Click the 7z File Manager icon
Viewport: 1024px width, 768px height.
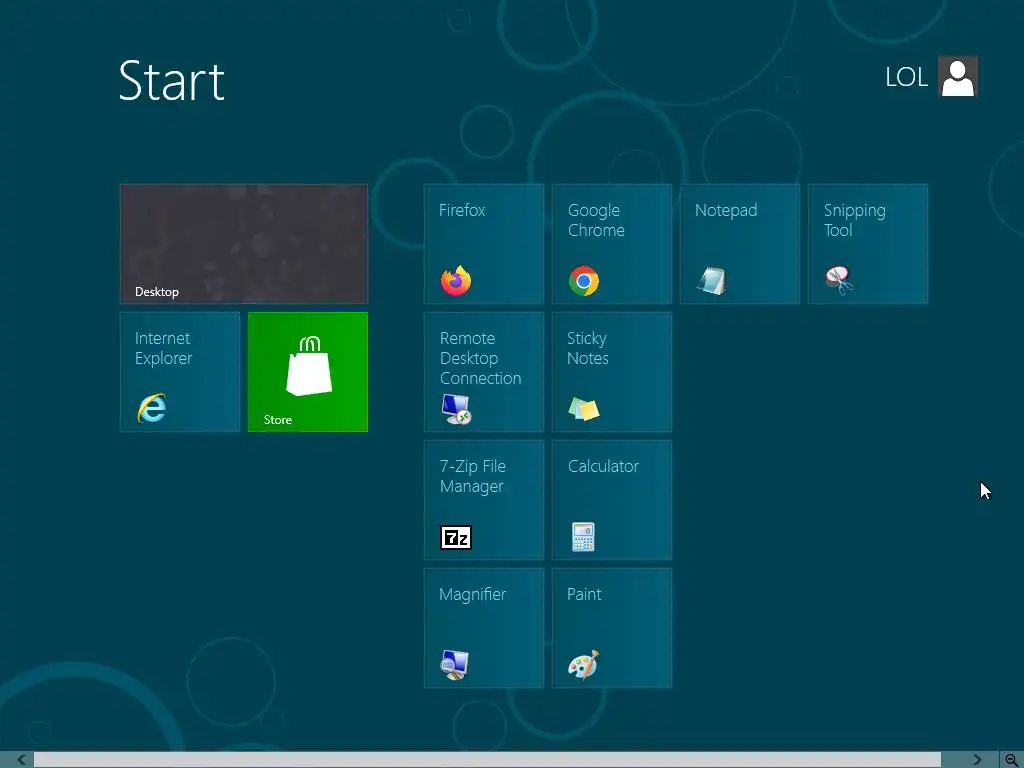pos(456,537)
